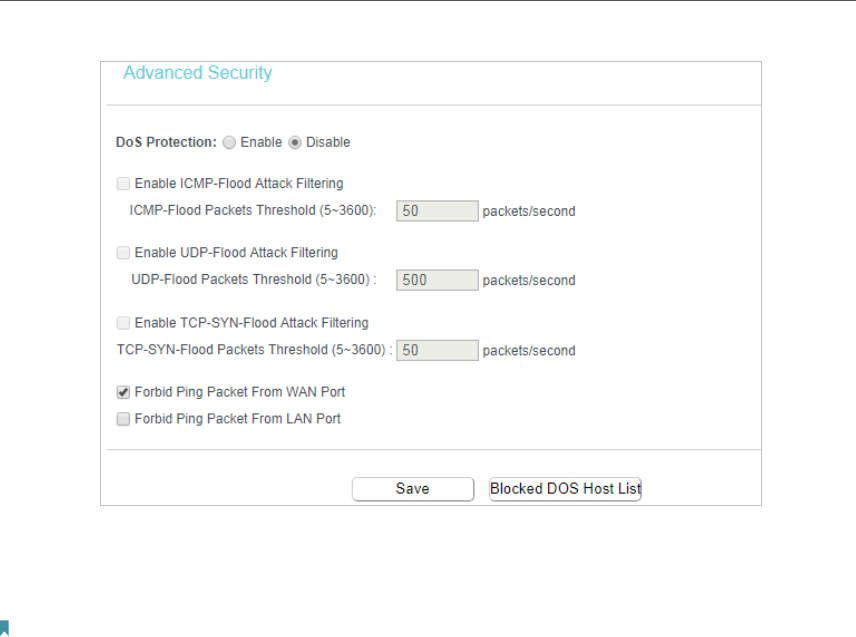Open the Blocked DOS Host List
This screenshot has width=856, height=637.
565,489
